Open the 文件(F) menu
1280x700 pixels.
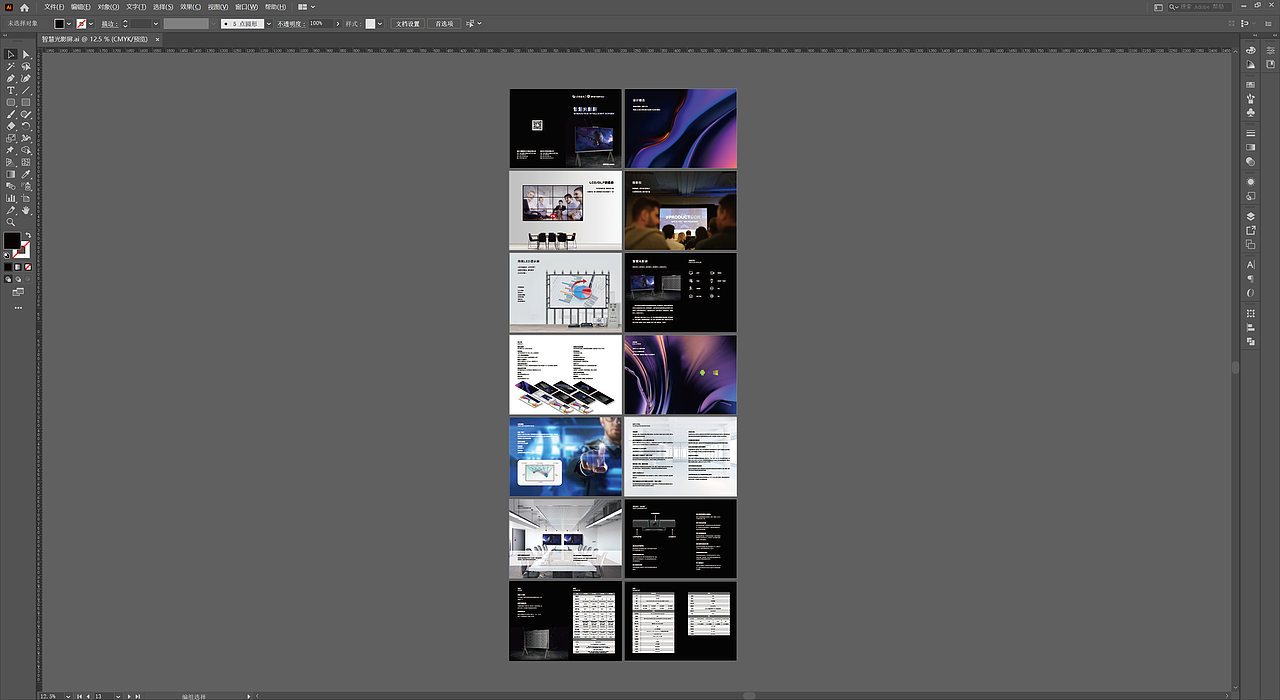(54, 7)
